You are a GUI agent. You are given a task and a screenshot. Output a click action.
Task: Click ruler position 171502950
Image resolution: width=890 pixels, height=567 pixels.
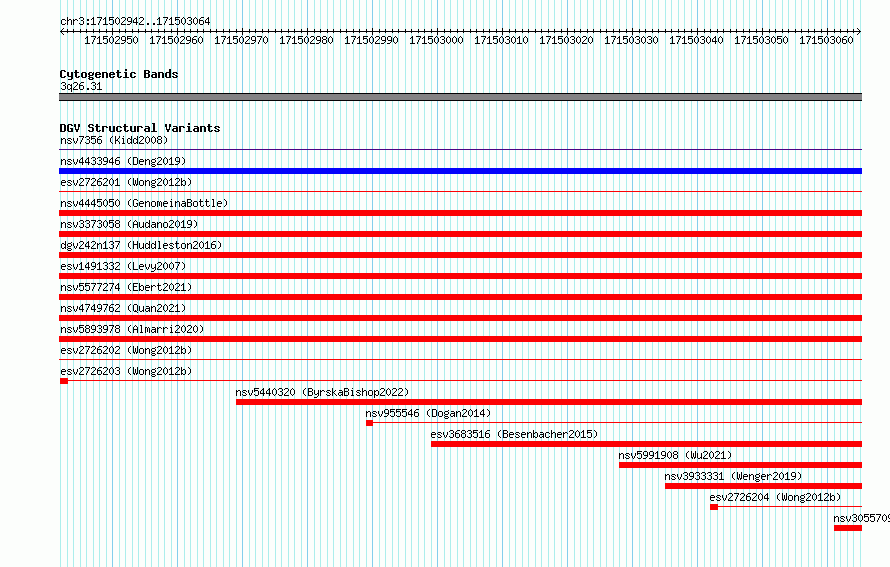pyautogui.click(x=111, y=40)
